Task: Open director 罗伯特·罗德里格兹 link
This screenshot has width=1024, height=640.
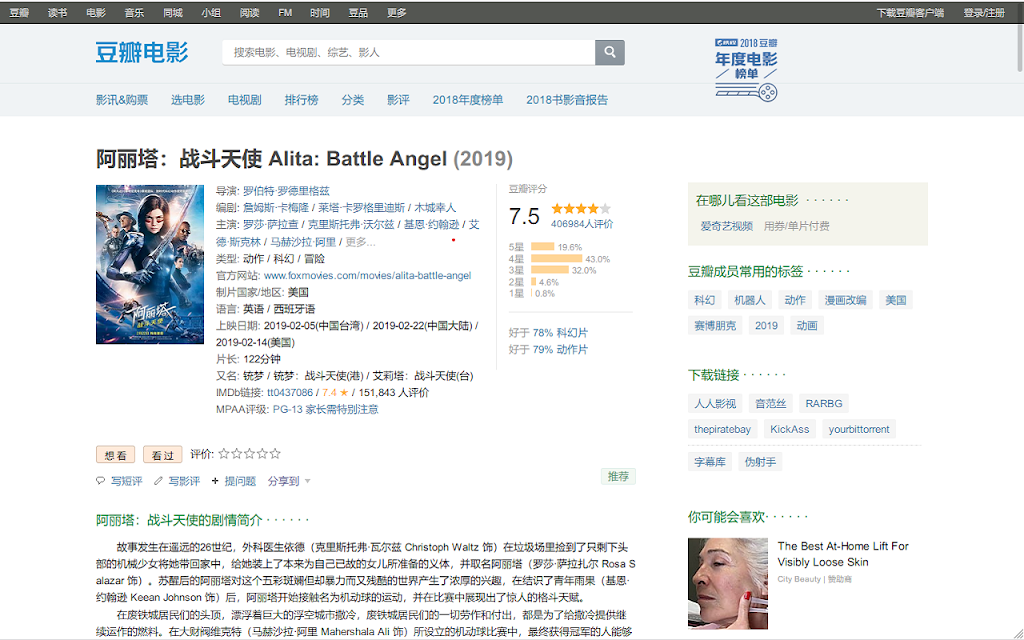Action: click(287, 191)
